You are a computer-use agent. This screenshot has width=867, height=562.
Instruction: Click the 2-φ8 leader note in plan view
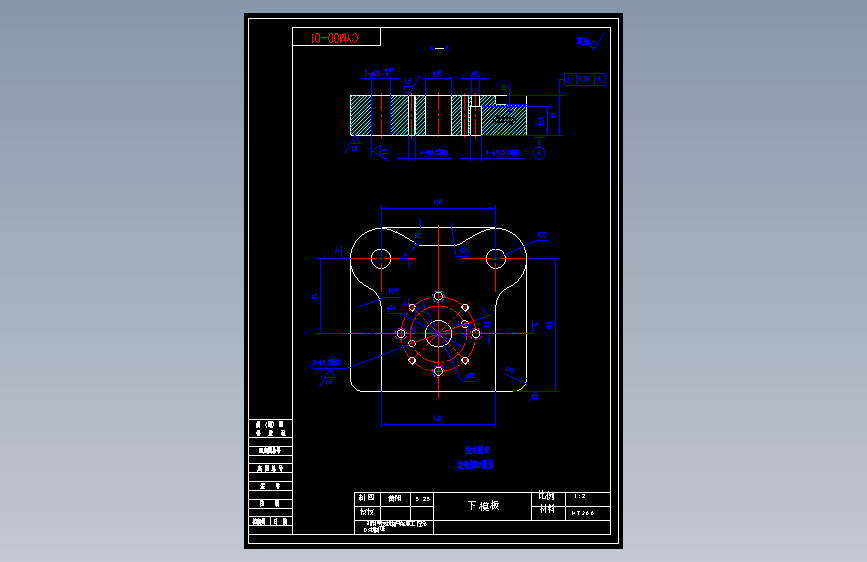(327, 363)
